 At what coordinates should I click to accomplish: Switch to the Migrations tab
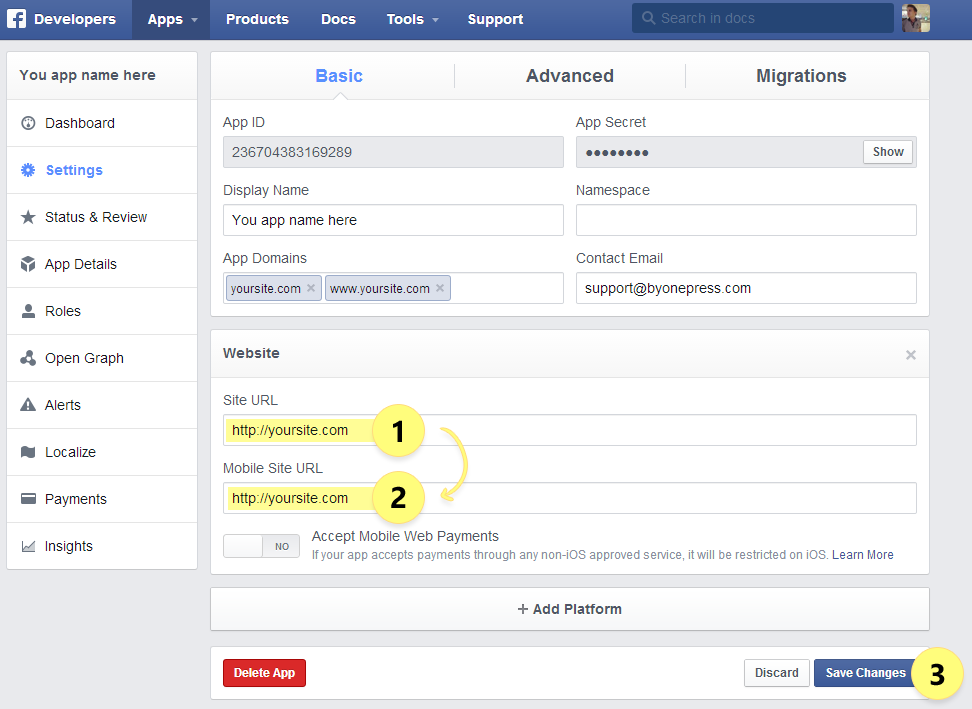801,76
